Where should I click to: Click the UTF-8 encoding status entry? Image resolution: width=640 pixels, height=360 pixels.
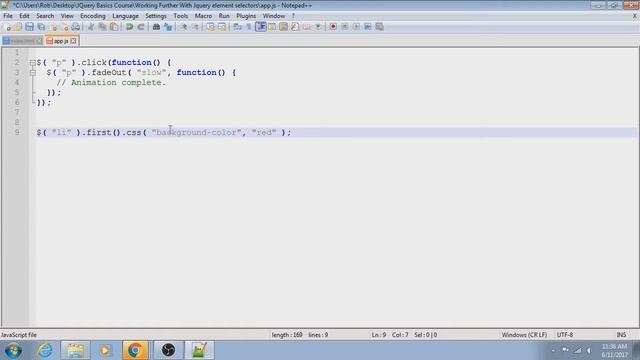565,335
